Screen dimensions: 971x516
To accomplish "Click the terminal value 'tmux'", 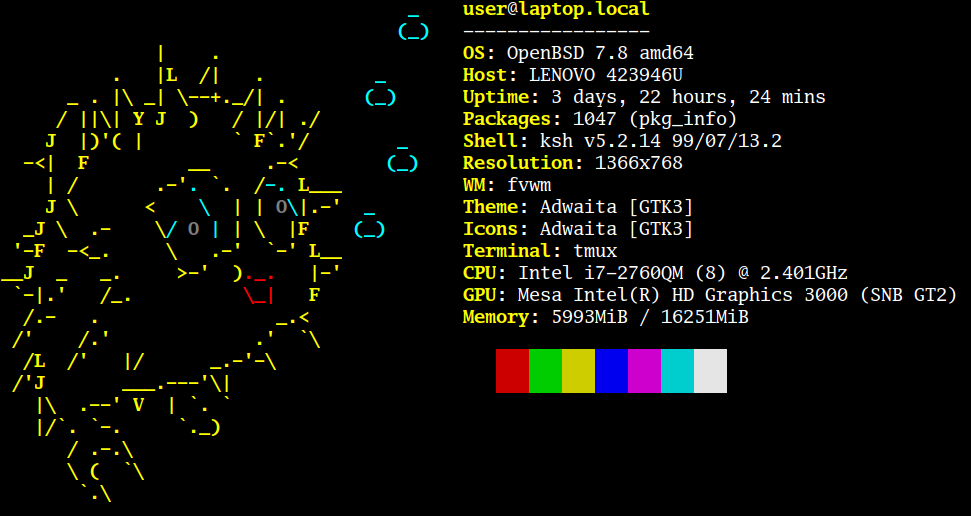I will (595, 251).
